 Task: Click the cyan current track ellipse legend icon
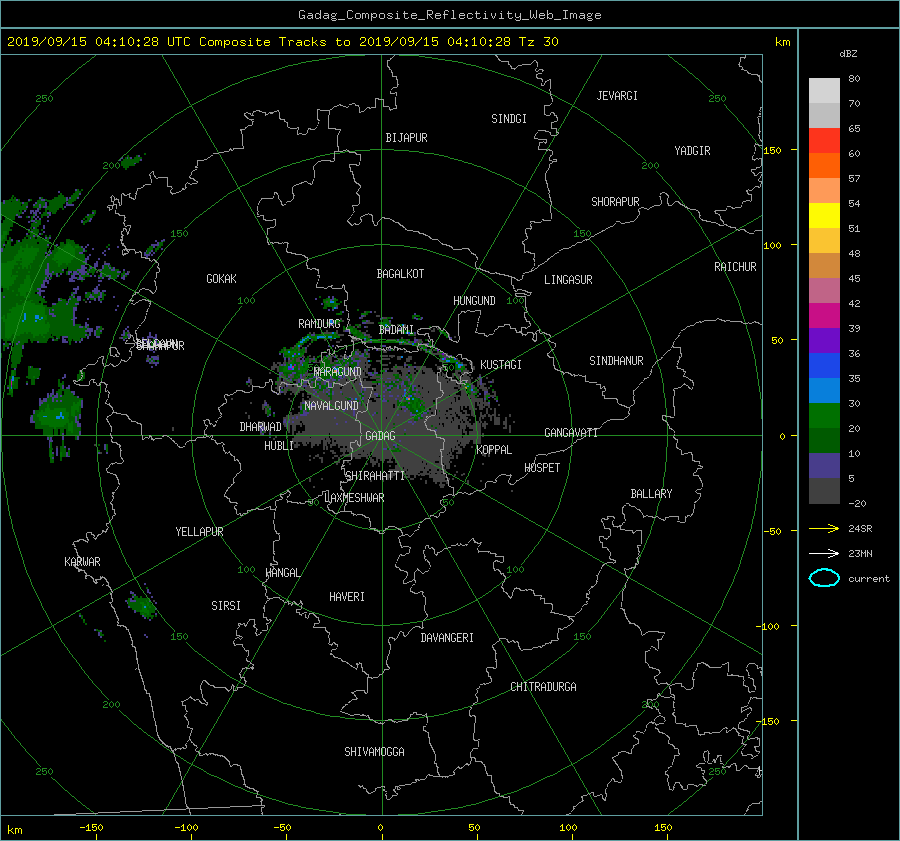coord(824,578)
